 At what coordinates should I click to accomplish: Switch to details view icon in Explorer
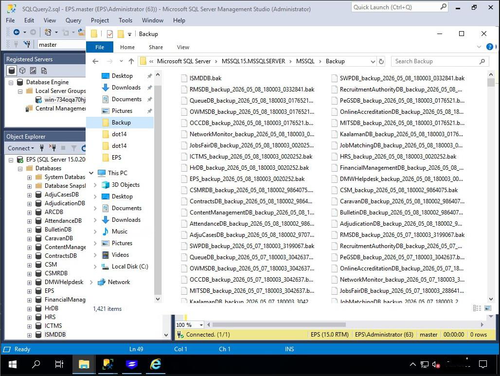click(477, 308)
